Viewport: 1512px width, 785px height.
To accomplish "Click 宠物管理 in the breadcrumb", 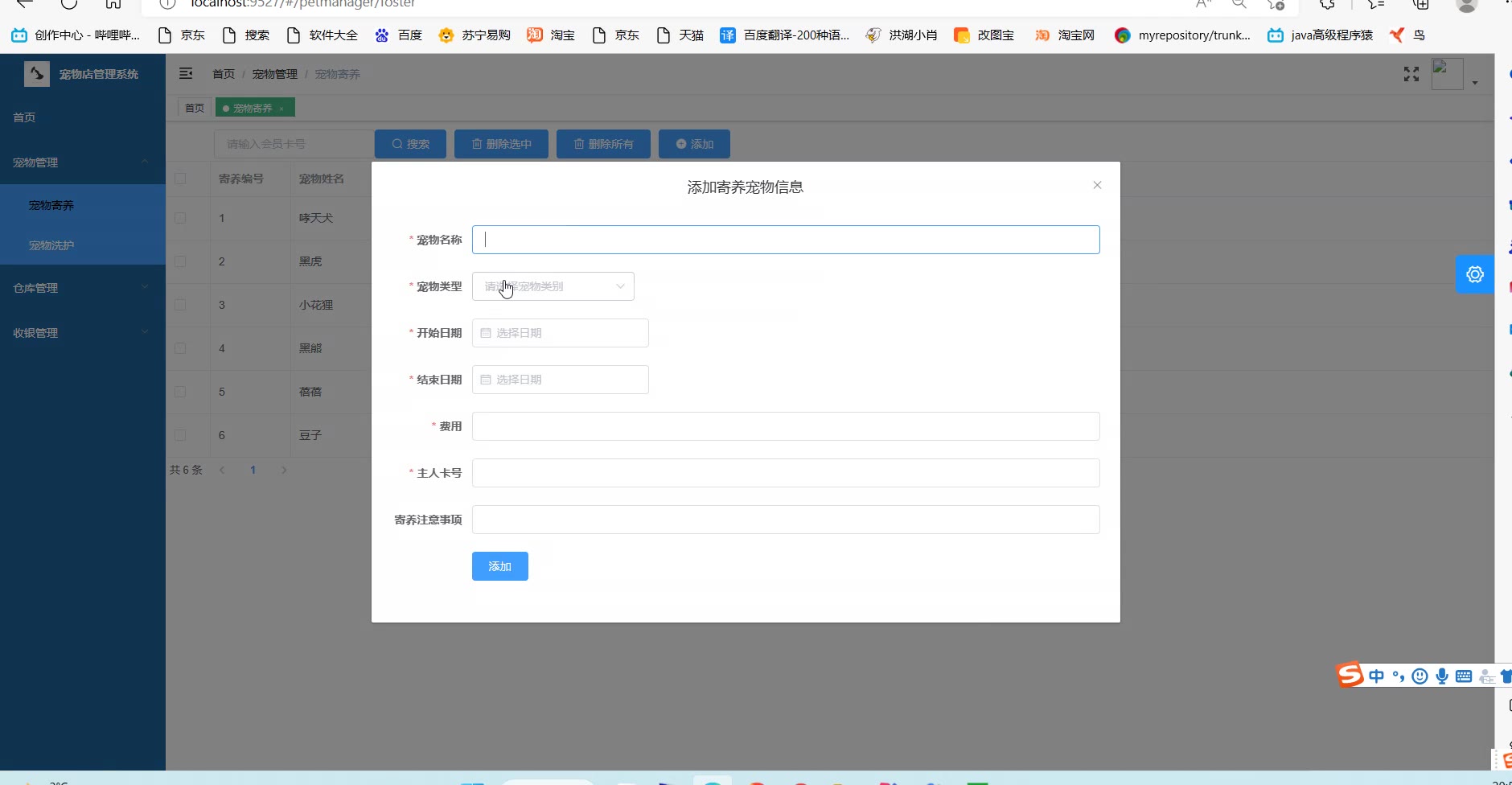I will [275, 74].
